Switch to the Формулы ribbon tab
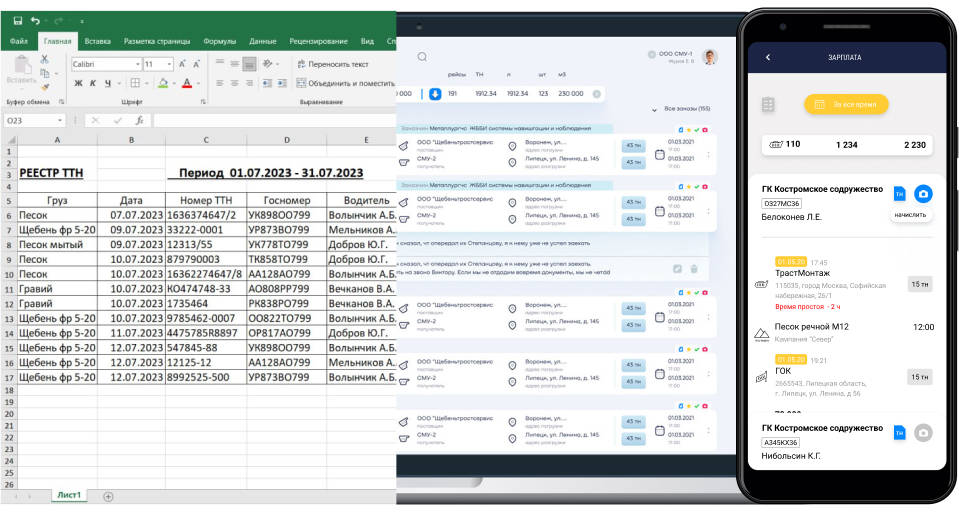The image size is (959, 516). pyautogui.click(x=219, y=41)
